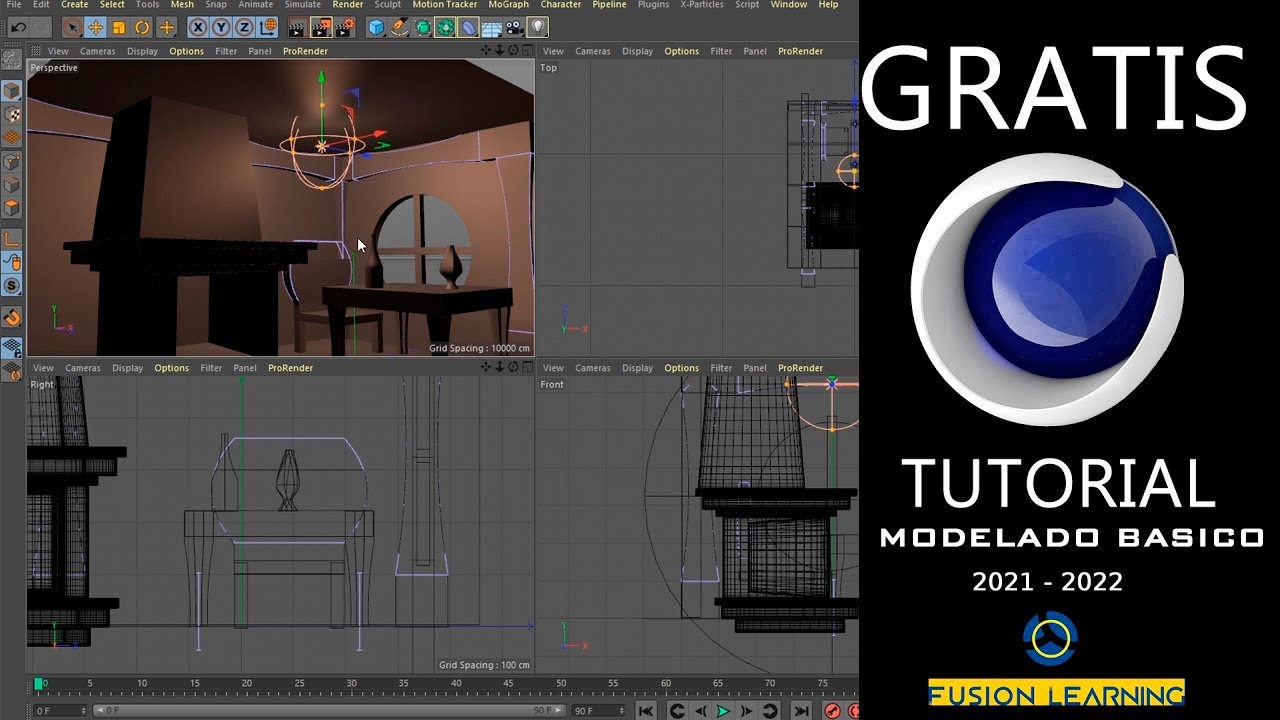Open the Light objects dropdown
Screen dimensions: 1280x720
[x=538, y=28]
